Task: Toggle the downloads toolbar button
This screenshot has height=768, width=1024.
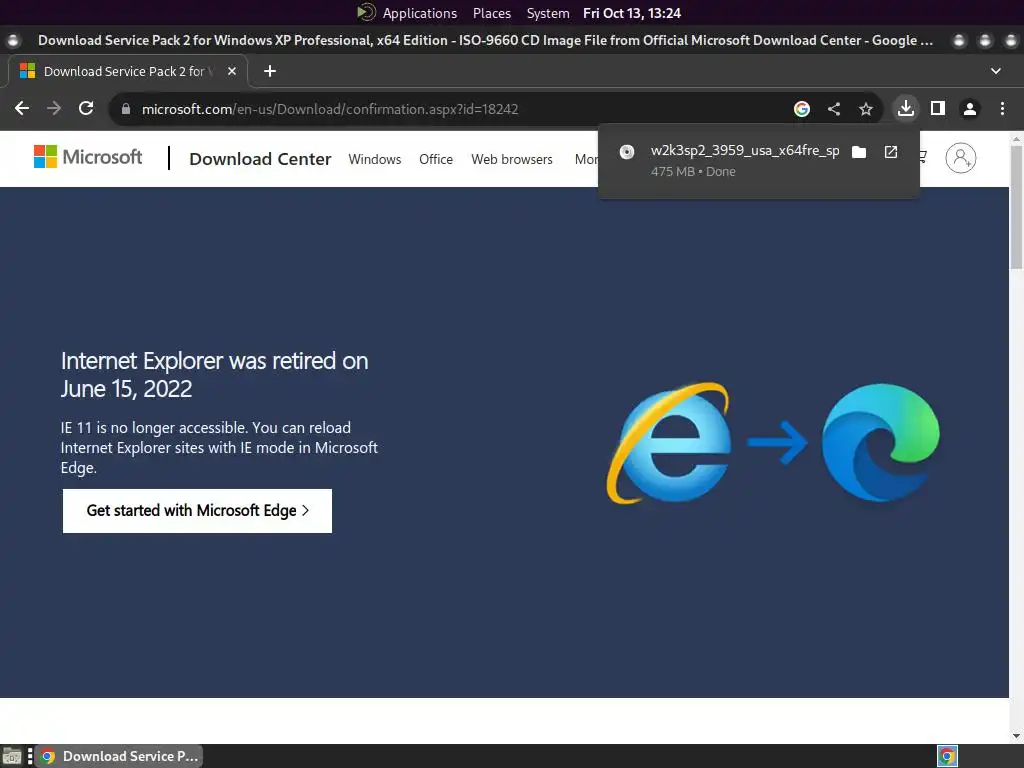Action: pyautogui.click(x=906, y=108)
